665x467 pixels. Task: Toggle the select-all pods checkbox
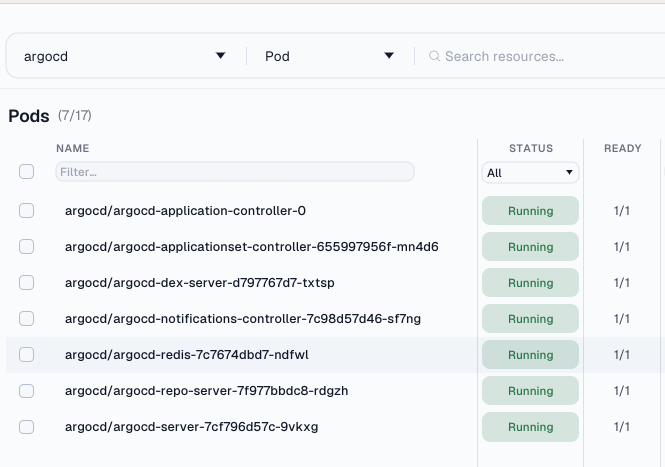tap(26, 172)
